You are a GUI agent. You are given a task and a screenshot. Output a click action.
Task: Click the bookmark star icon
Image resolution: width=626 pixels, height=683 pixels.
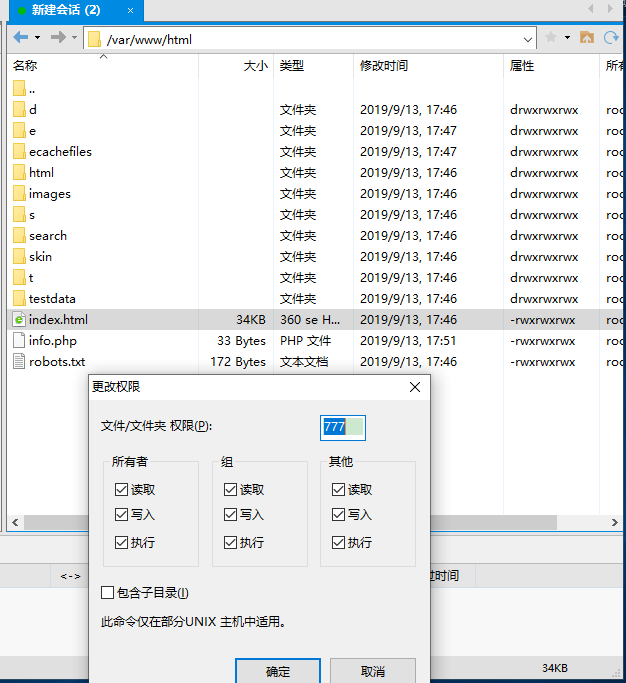coord(550,38)
